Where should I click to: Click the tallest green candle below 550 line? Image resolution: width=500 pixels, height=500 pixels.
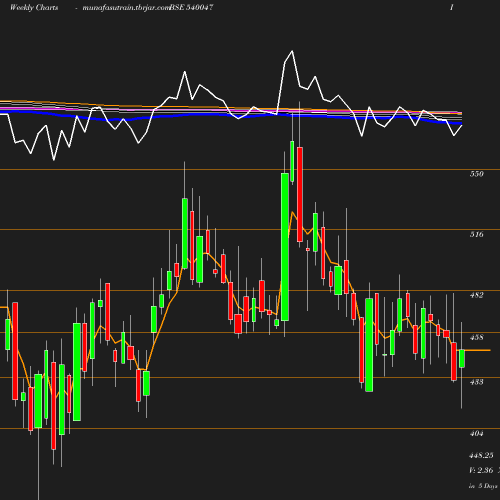point(285,247)
